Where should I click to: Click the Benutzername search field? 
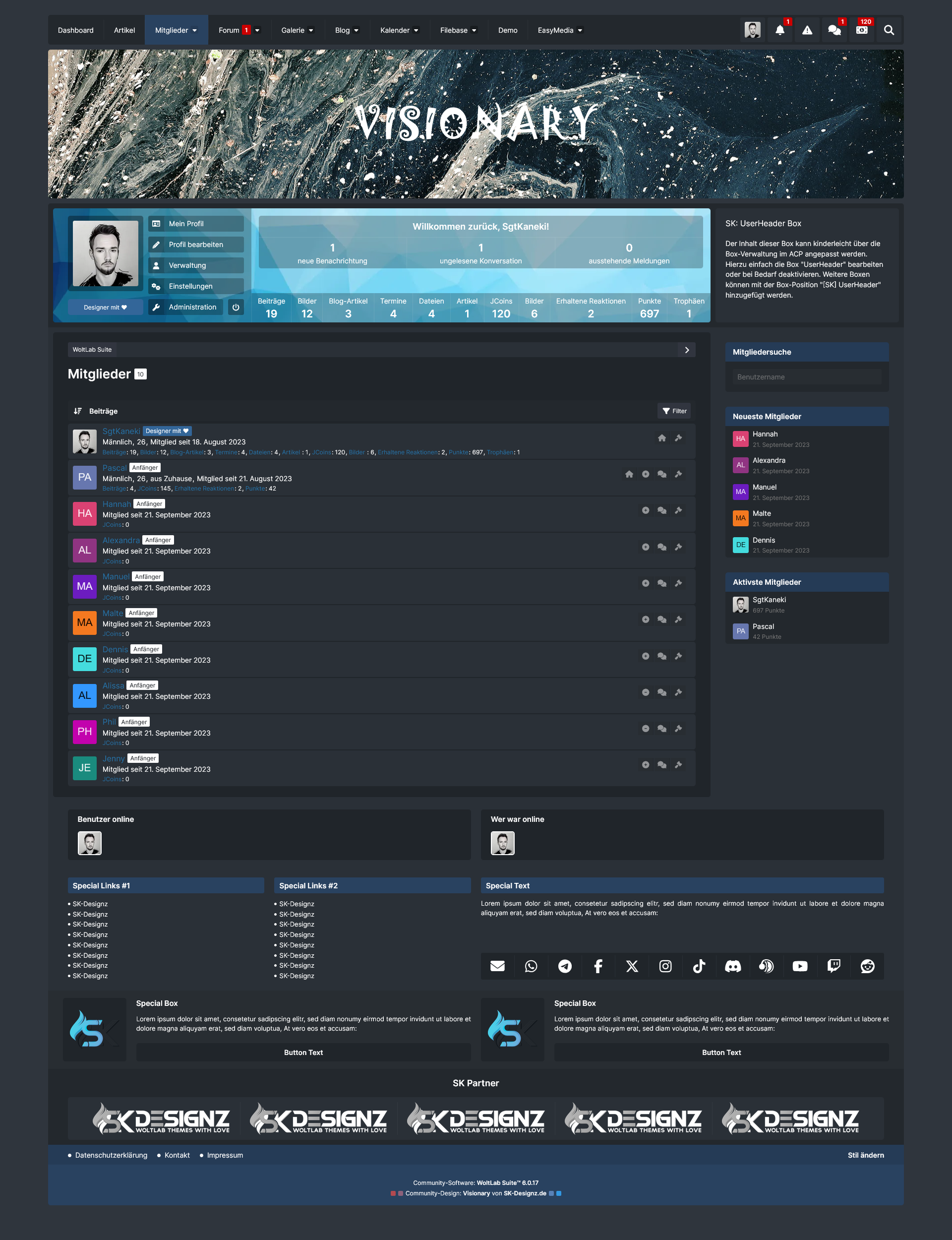coord(806,377)
